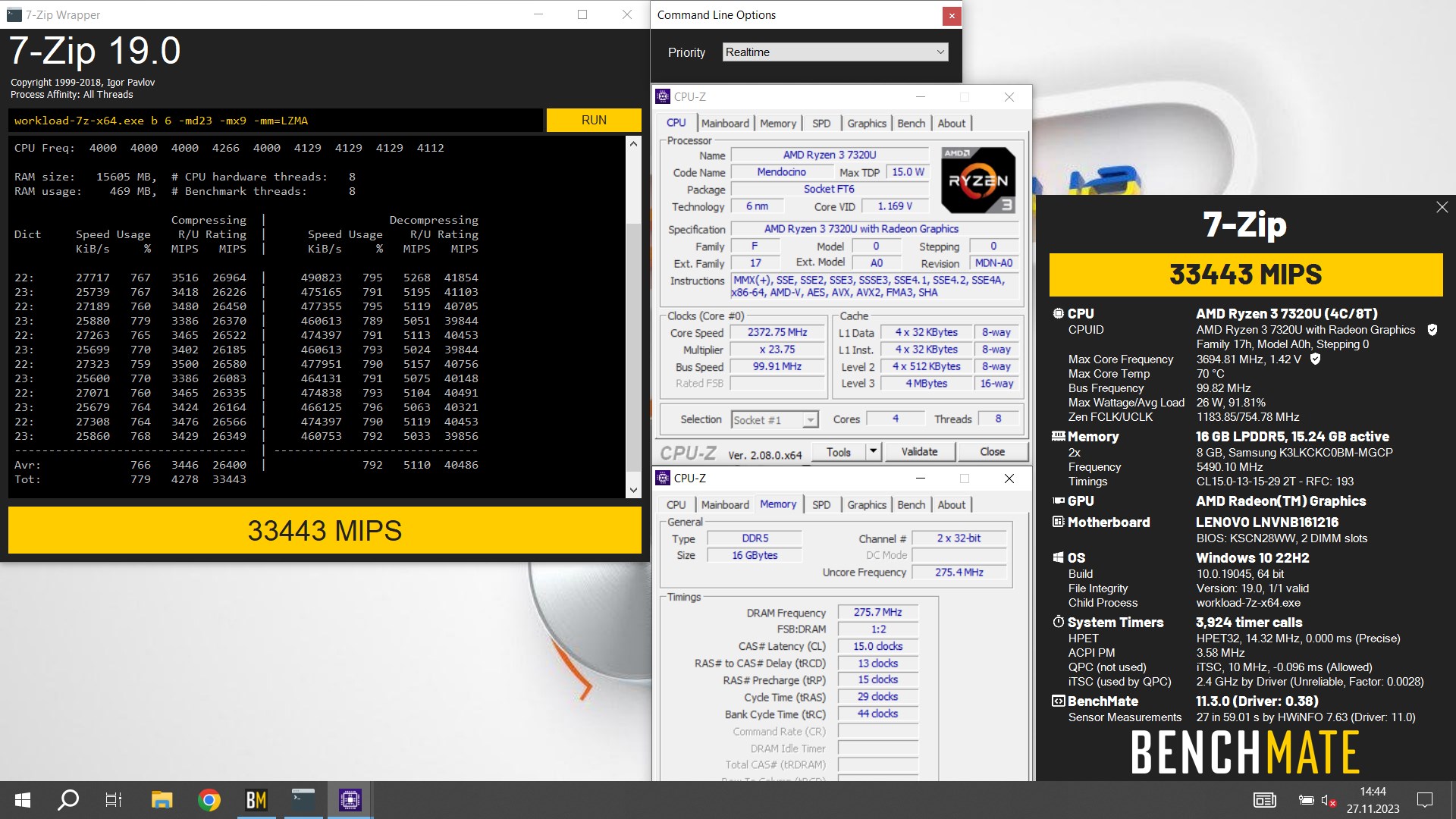This screenshot has height=819, width=1456.
Task: Open SPD tab in lower CPU-Z window
Action: pyautogui.click(x=821, y=504)
